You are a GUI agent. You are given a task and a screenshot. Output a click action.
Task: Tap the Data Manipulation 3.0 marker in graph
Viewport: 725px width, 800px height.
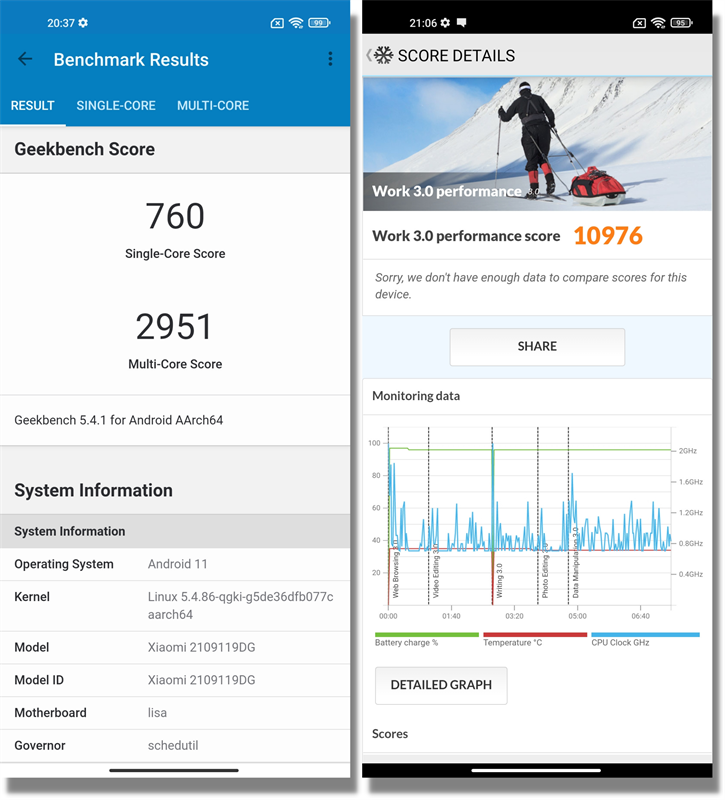click(x=576, y=563)
